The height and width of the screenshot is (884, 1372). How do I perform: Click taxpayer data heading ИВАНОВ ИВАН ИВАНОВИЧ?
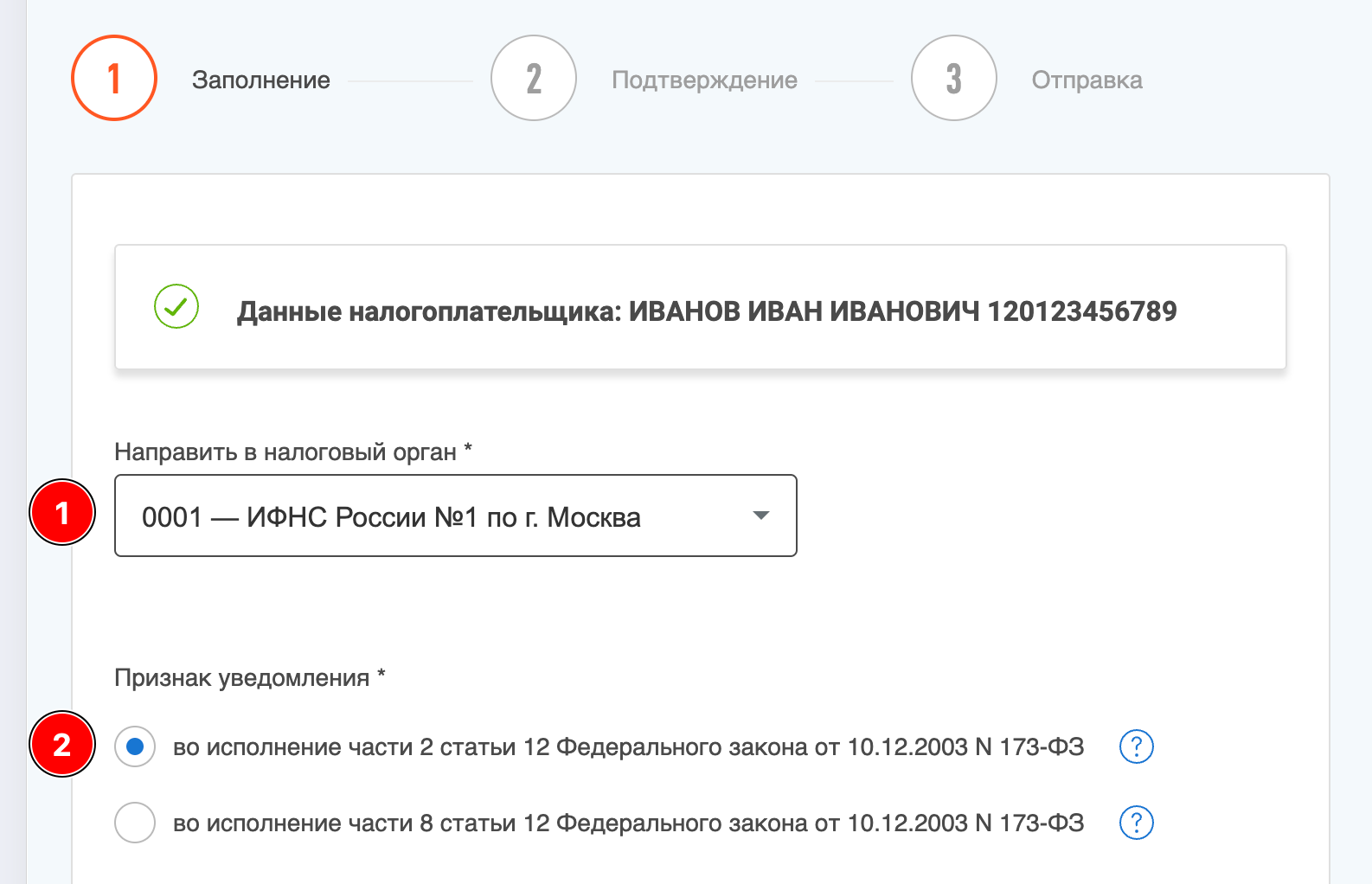pyautogui.click(x=707, y=311)
